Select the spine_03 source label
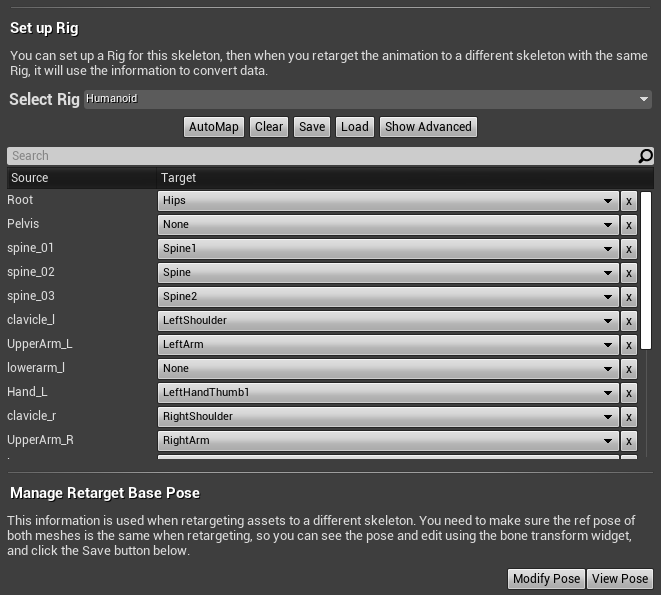 pos(31,296)
